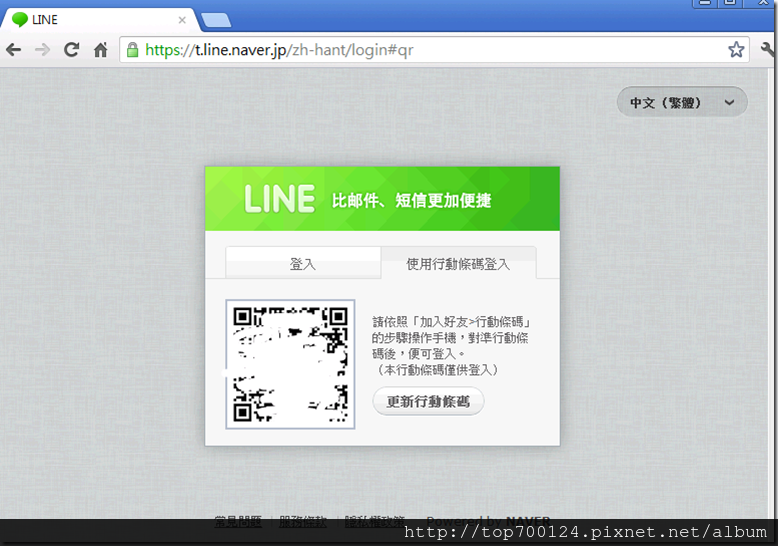This screenshot has width=778, height=546.
Task: Click the 比邮件、短信更加便捷 slogan text
Action: click(x=411, y=201)
